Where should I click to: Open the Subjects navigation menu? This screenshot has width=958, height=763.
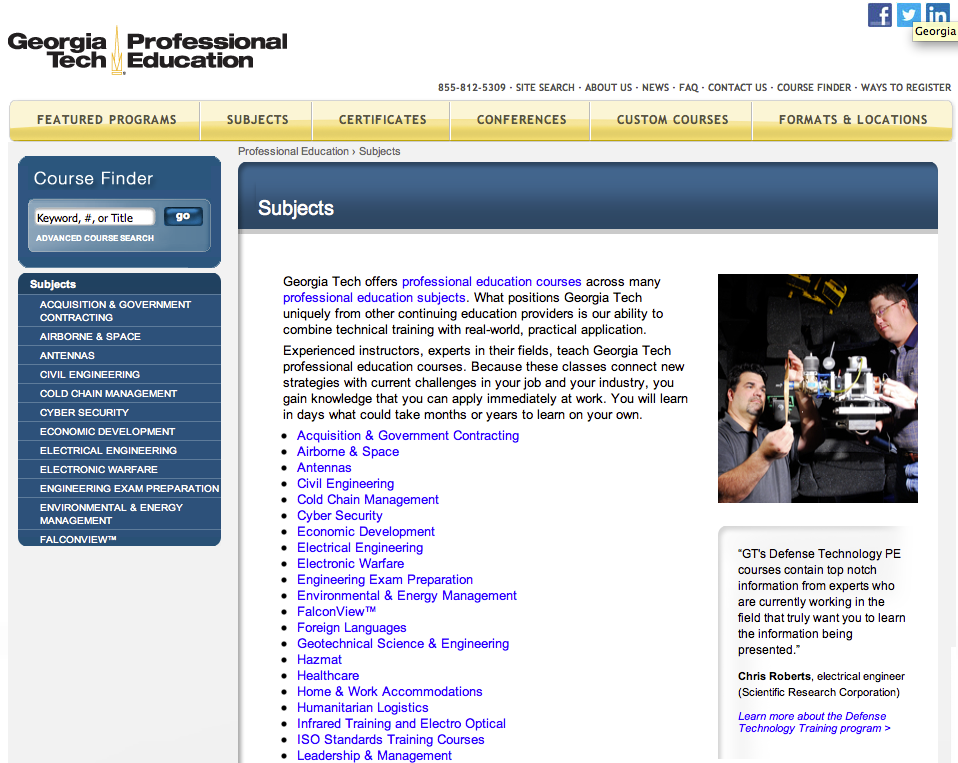(257, 120)
